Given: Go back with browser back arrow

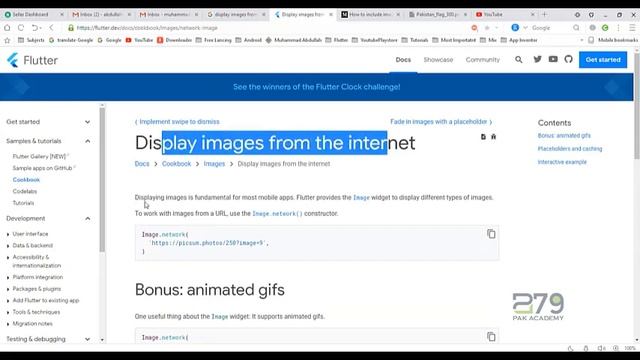Looking at the screenshot, I should pyautogui.click(x=51, y=28).
